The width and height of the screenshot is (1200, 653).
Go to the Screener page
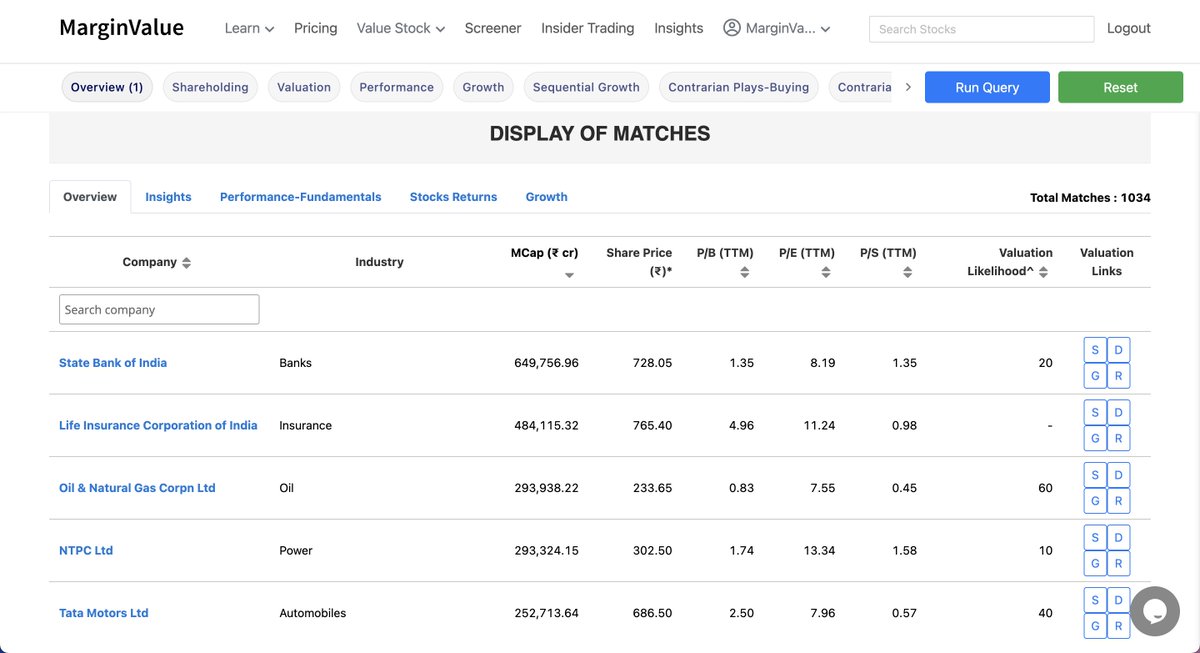coord(493,28)
